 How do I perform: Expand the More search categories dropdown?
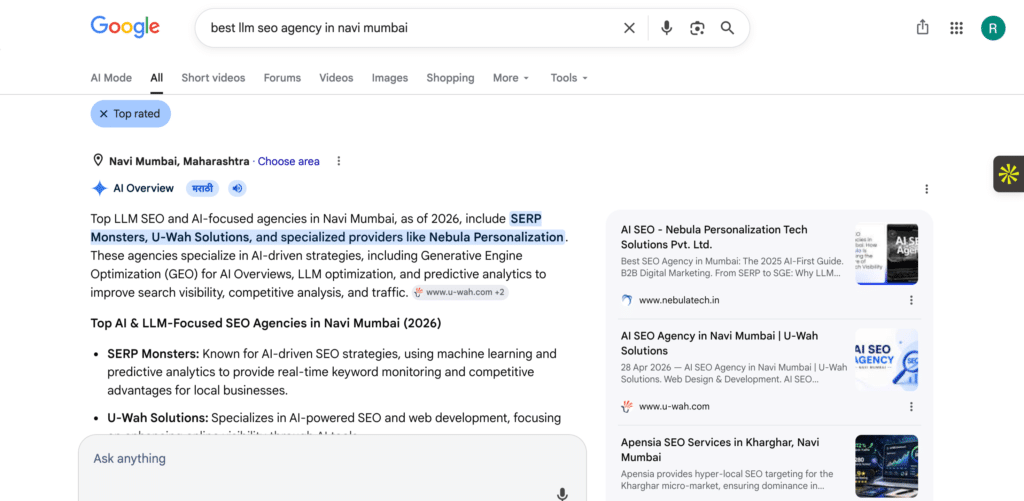(x=511, y=78)
